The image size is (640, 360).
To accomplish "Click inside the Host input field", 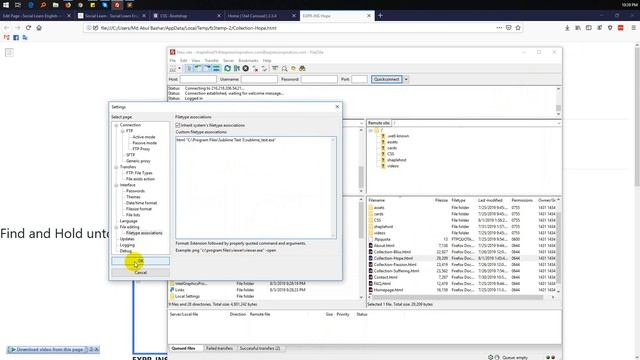I will pos(198,79).
